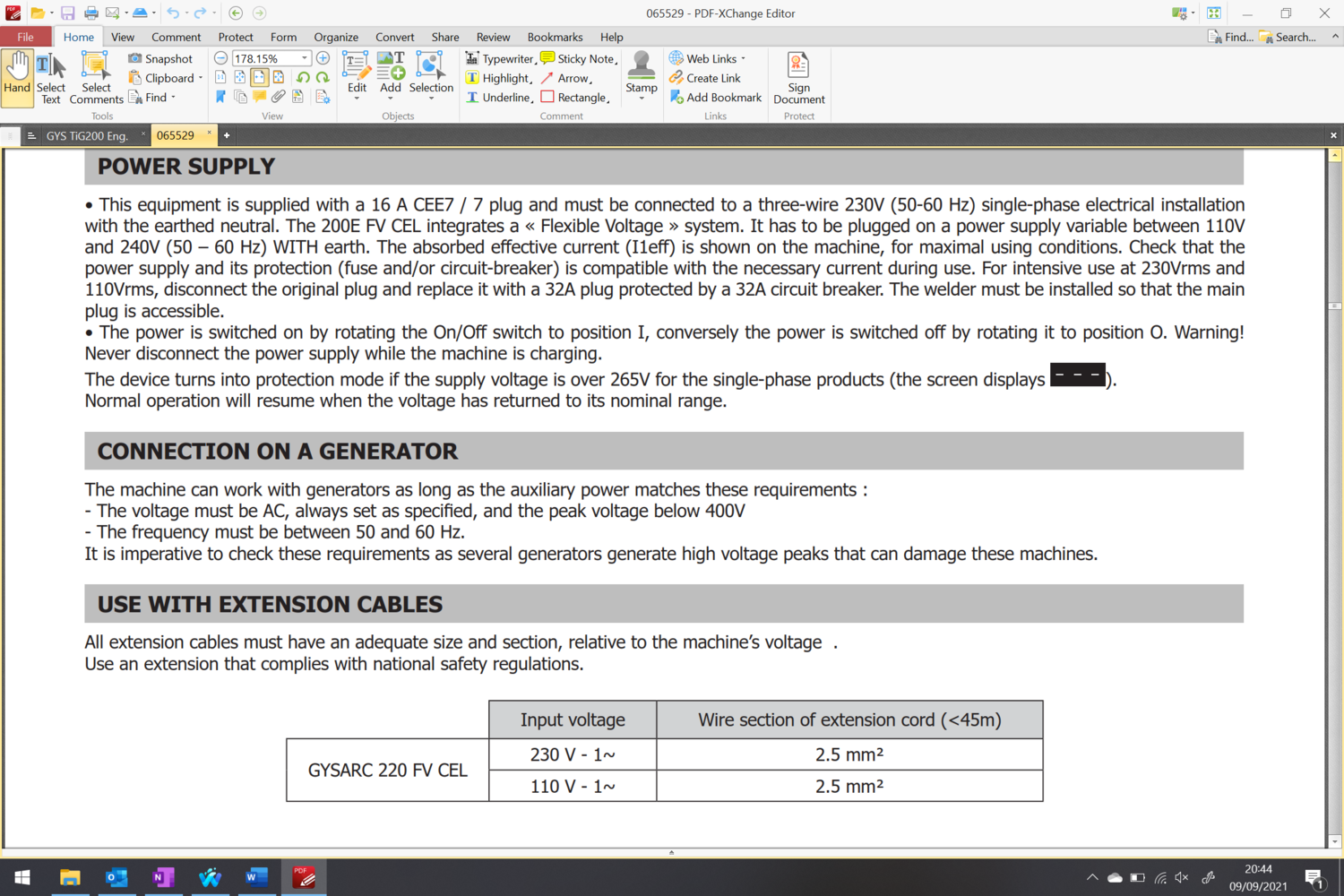This screenshot has height=896, width=1344.
Task: Set Fit Page view
Action: (240, 77)
